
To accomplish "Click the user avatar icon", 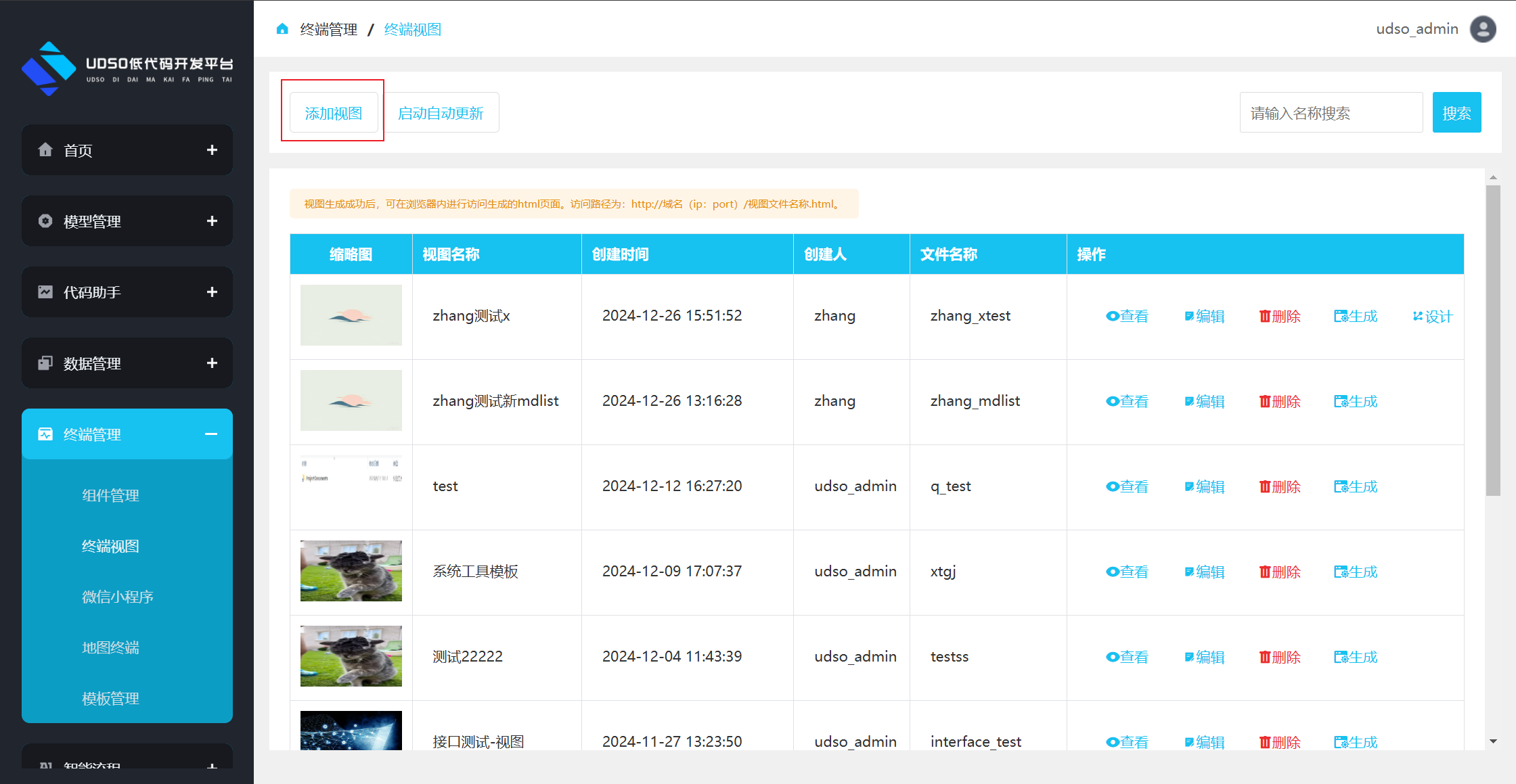I will [1482, 29].
